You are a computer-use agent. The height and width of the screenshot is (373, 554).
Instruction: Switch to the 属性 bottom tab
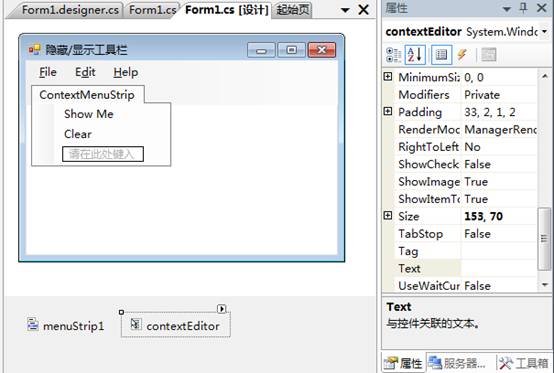[403, 363]
